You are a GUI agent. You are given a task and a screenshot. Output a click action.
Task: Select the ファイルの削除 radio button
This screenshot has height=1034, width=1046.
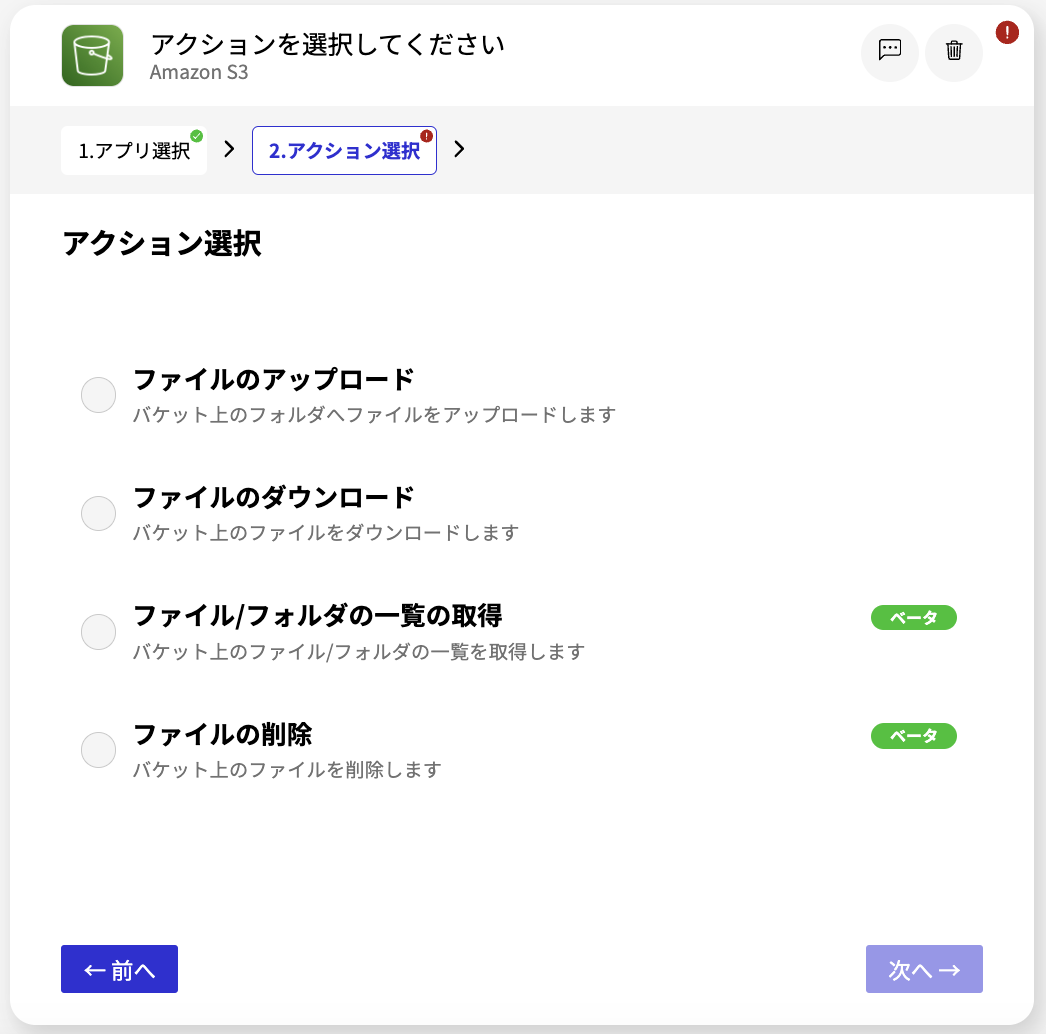[98, 750]
